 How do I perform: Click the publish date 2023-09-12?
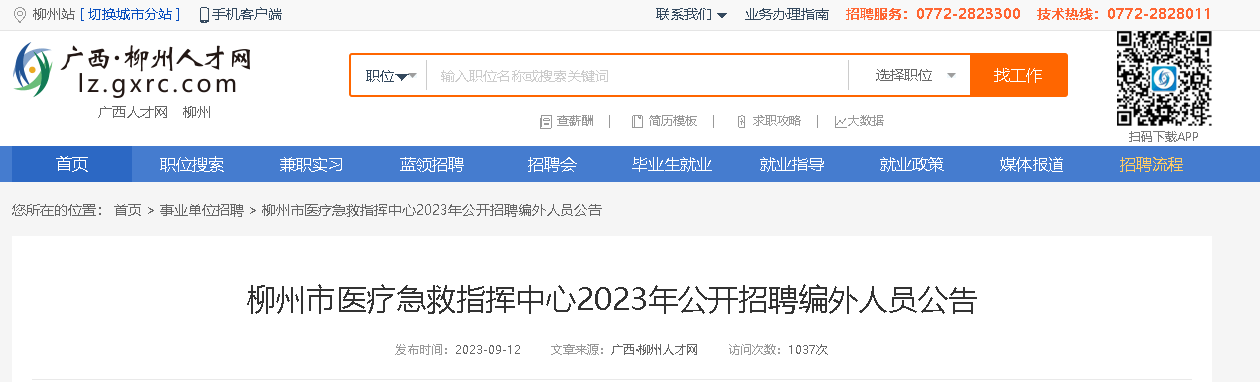click(x=487, y=350)
